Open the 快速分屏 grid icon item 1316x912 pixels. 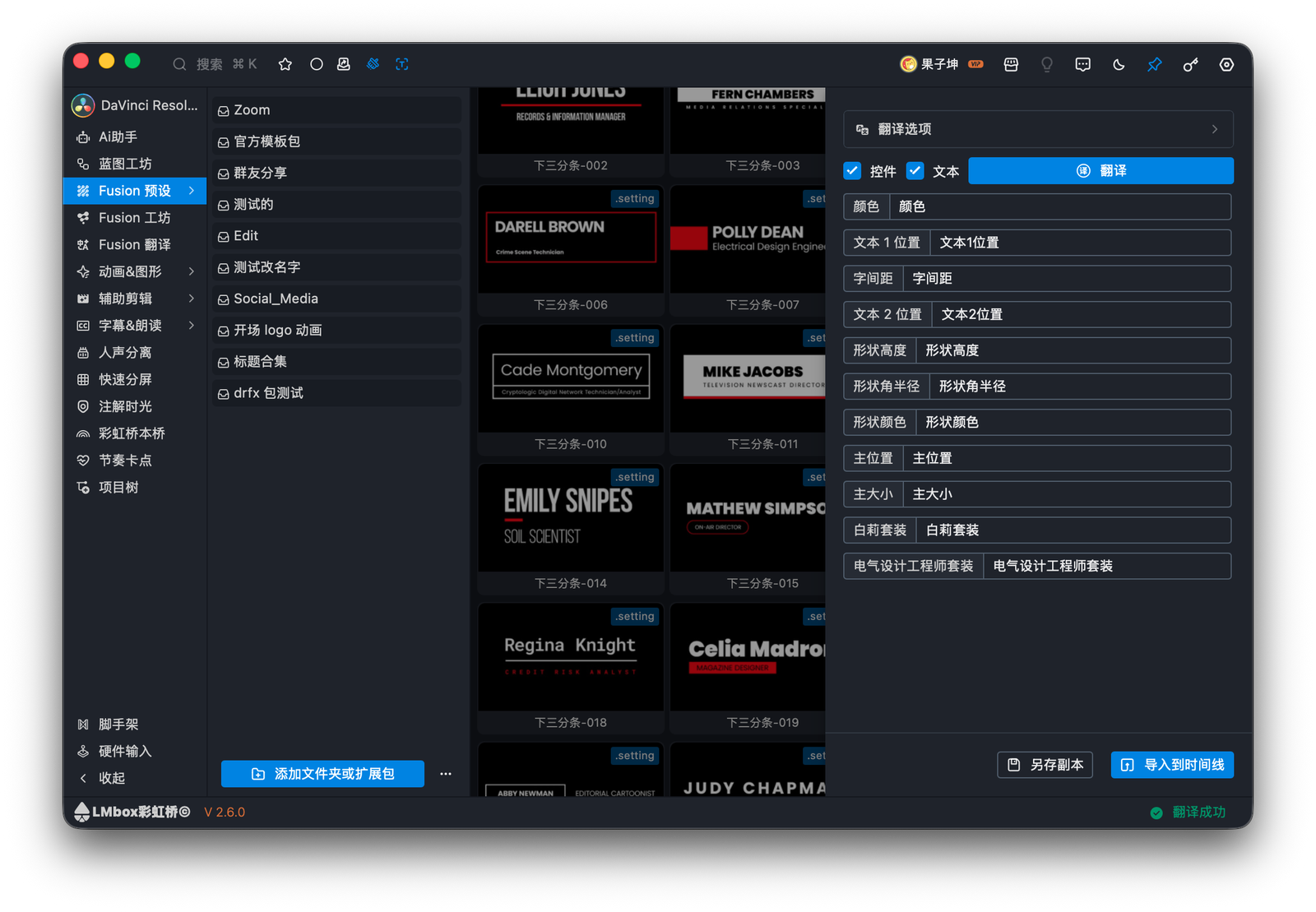tap(83, 379)
